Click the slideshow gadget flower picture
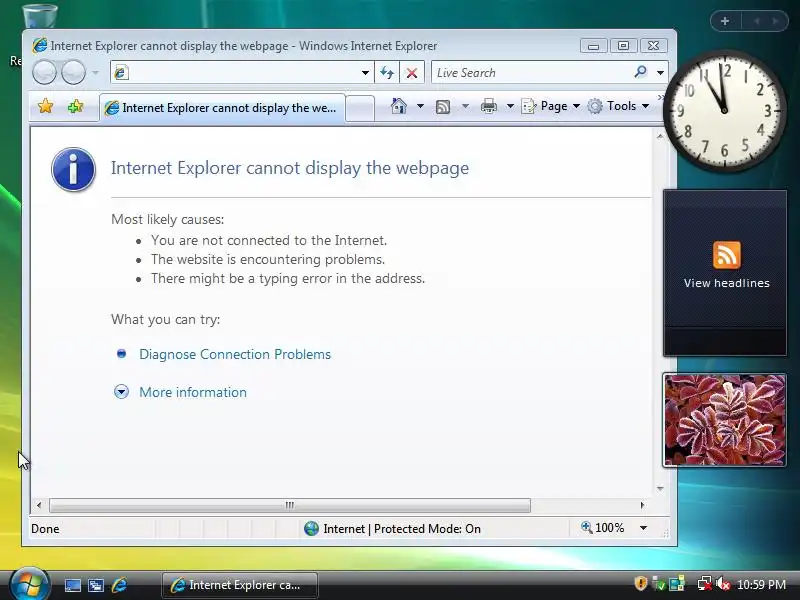This screenshot has width=800, height=600. coord(724,420)
